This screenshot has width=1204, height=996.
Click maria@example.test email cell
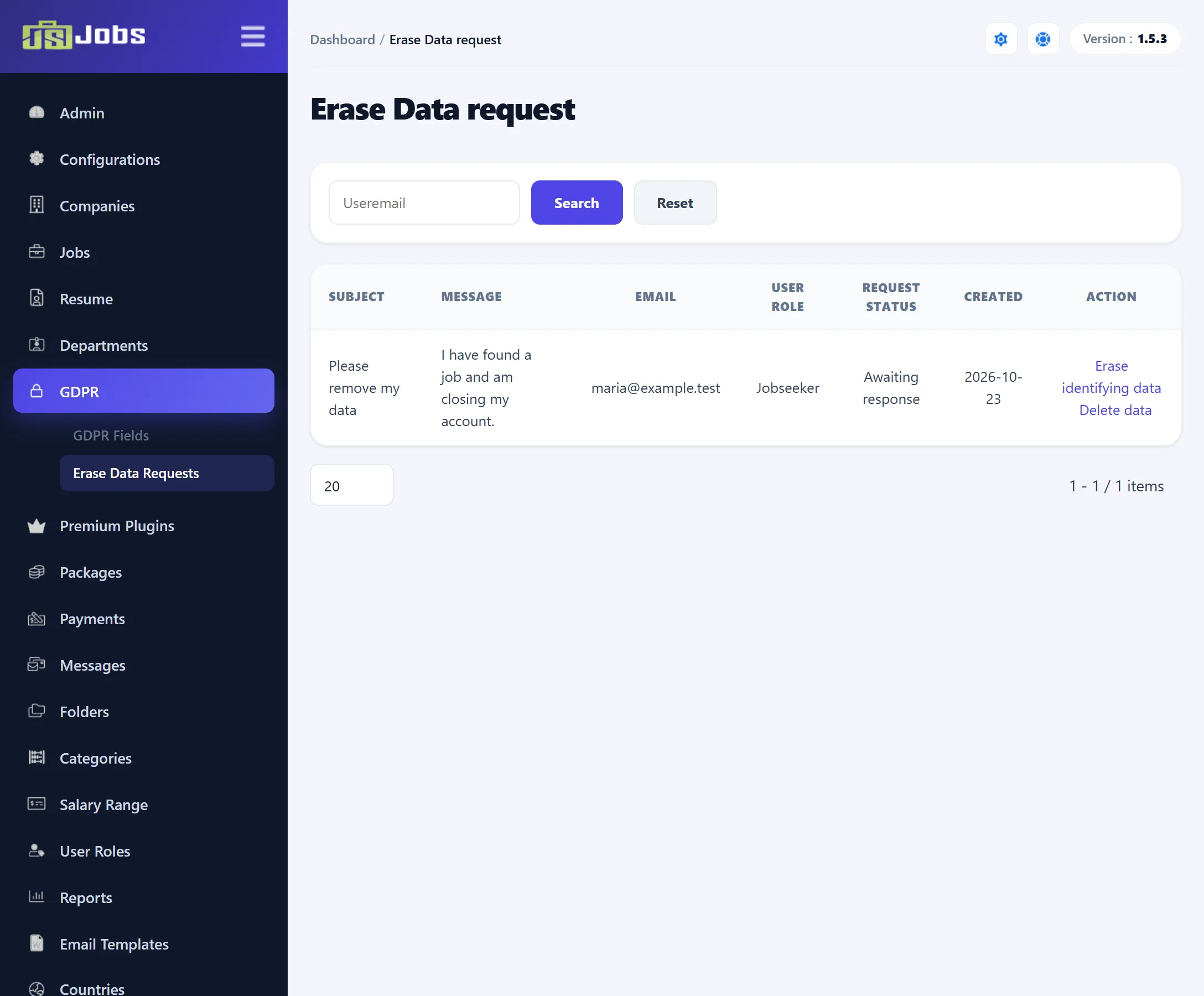[x=655, y=388]
